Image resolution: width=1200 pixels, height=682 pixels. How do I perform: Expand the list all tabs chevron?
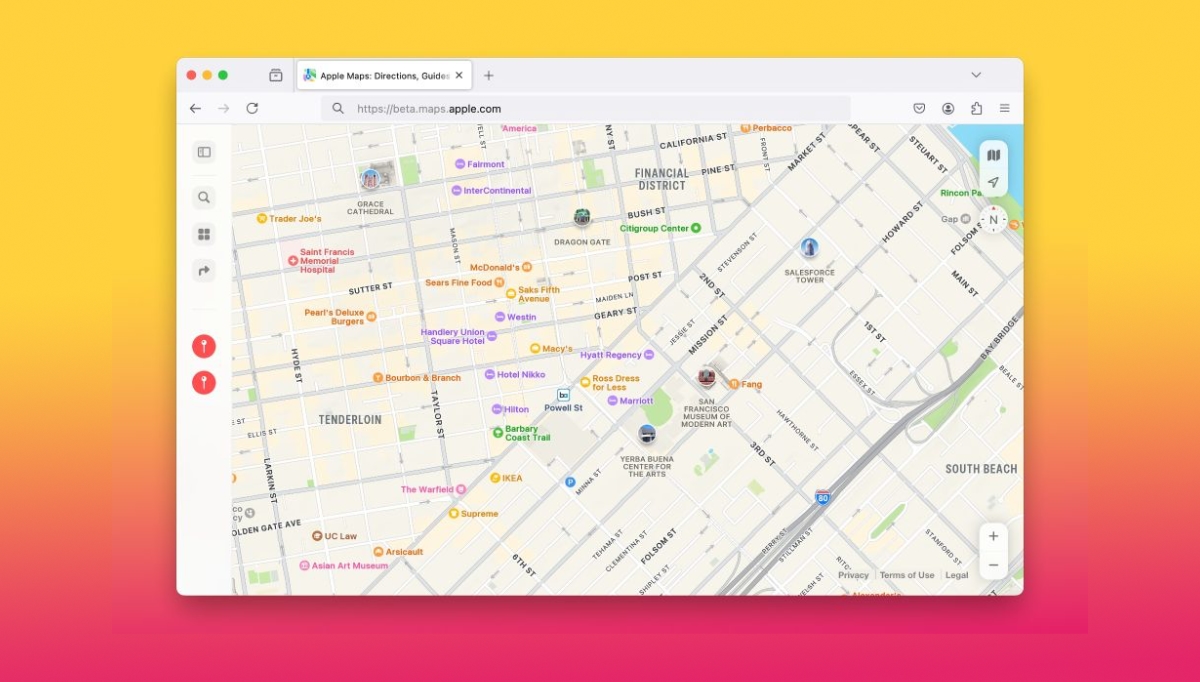click(976, 75)
